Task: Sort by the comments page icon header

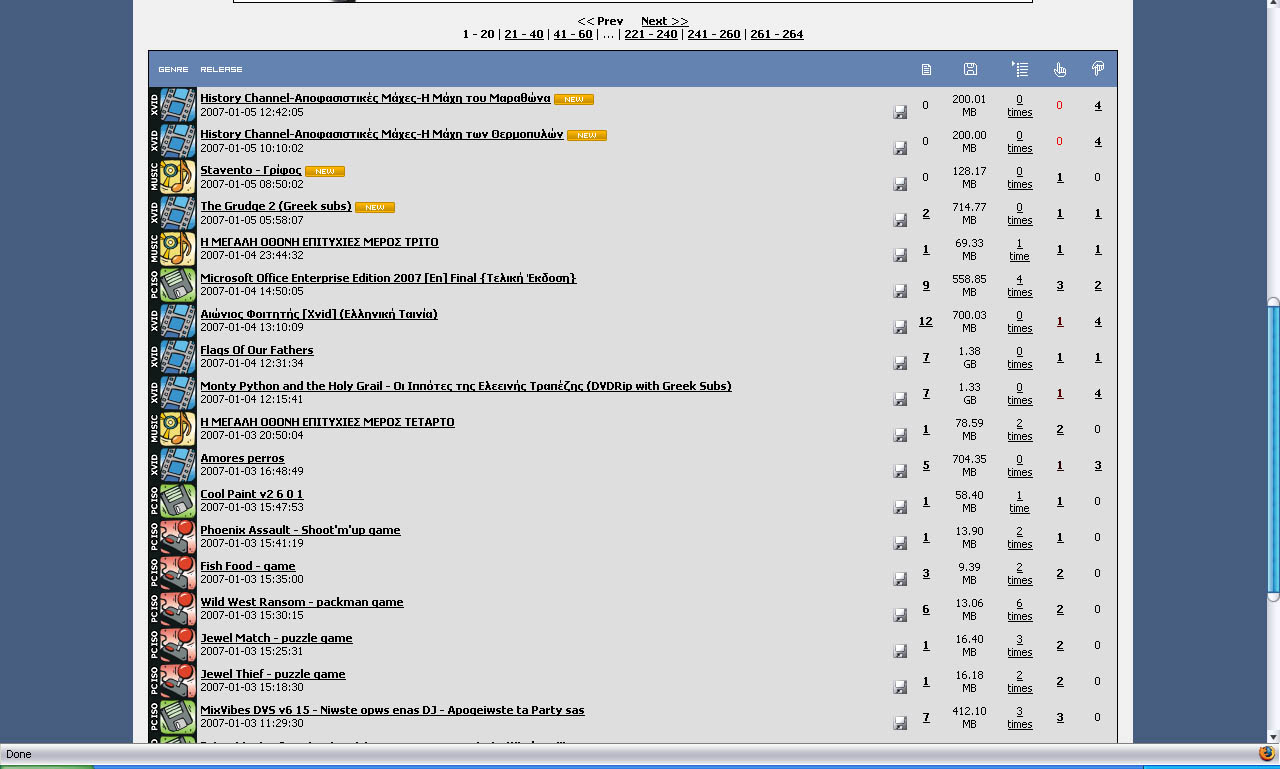Action: 926,69
